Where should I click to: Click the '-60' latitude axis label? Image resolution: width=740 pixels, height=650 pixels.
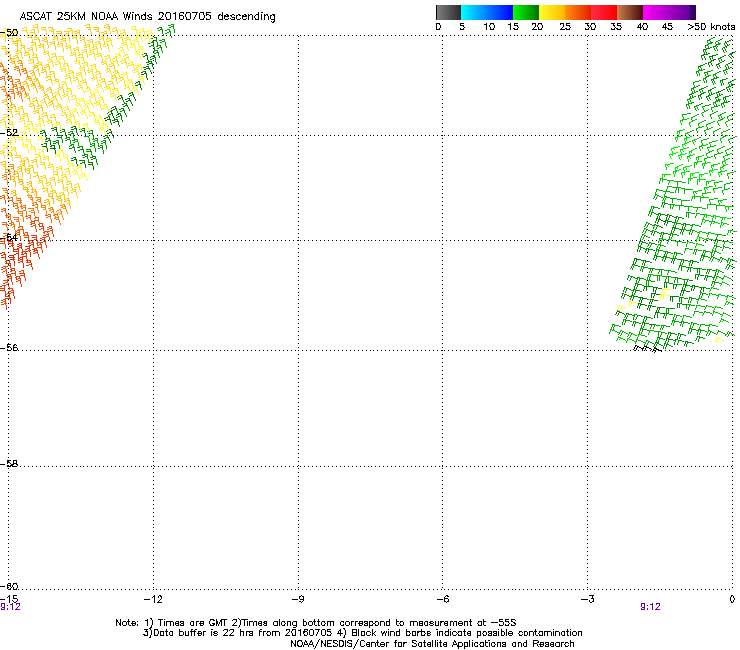[x=9, y=586]
